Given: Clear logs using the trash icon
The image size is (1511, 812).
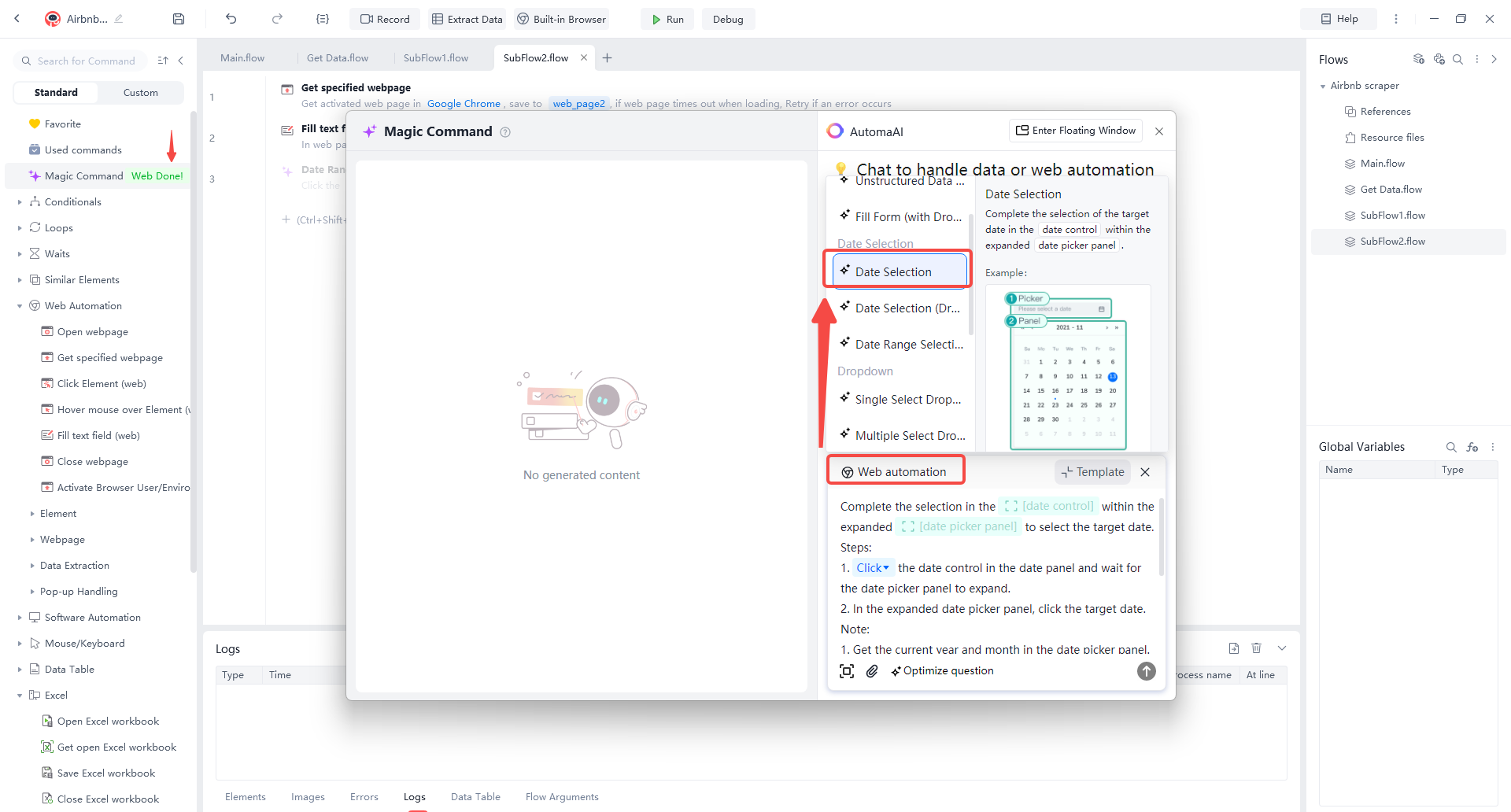Looking at the screenshot, I should click(x=1256, y=648).
